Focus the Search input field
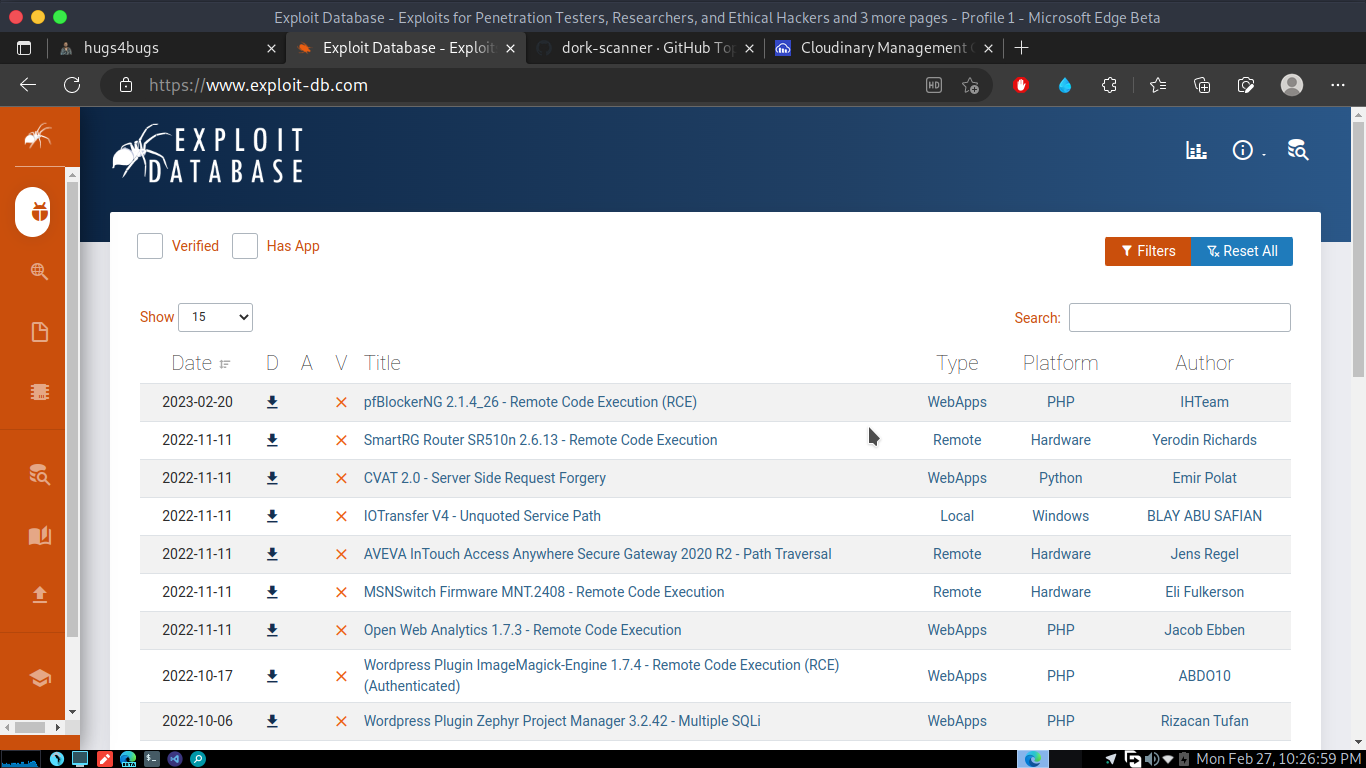Screen dimensions: 1366x768 [x=1180, y=317]
